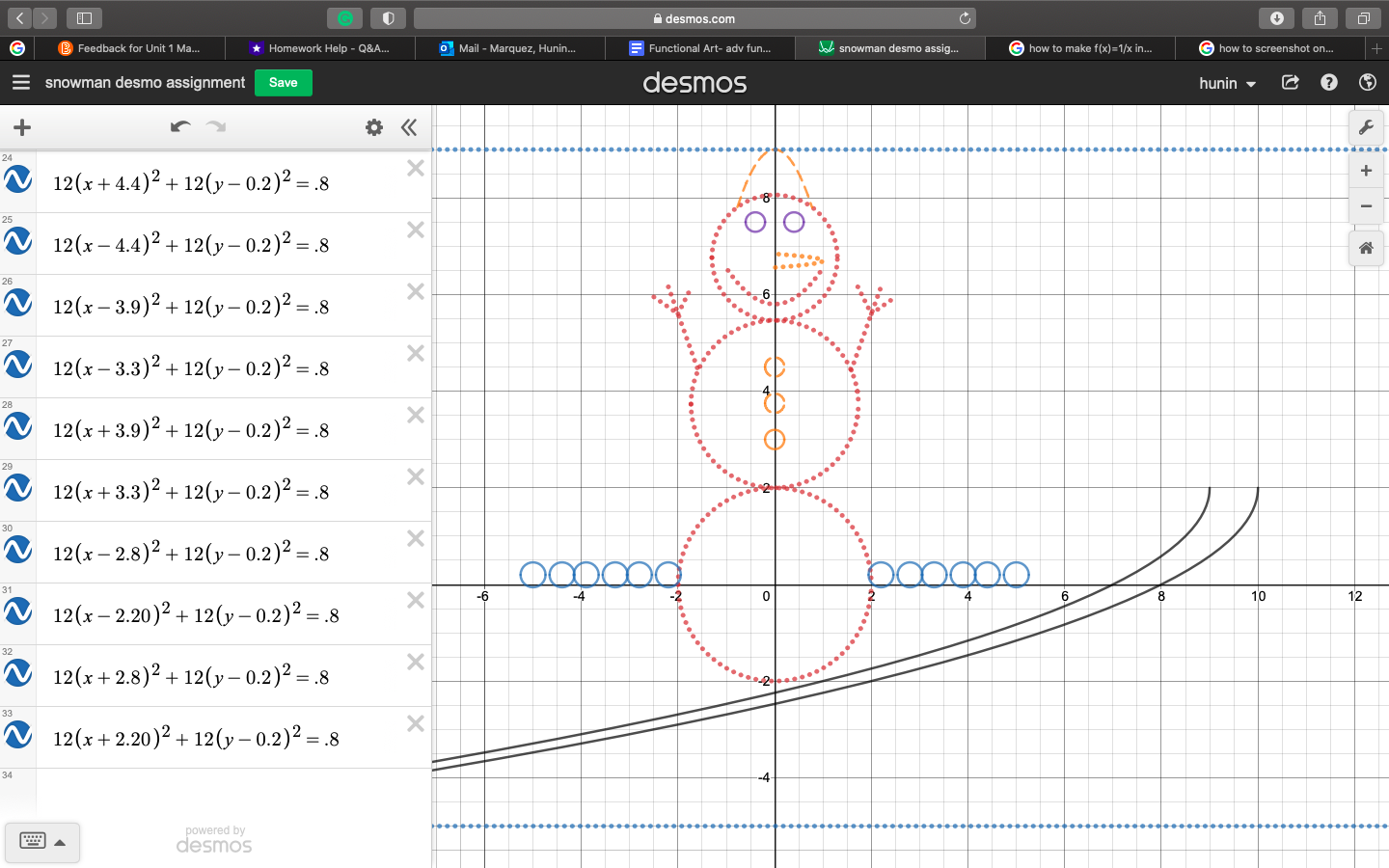The width and height of the screenshot is (1389, 868).
Task: Add a new expression item
Action: click(x=22, y=127)
